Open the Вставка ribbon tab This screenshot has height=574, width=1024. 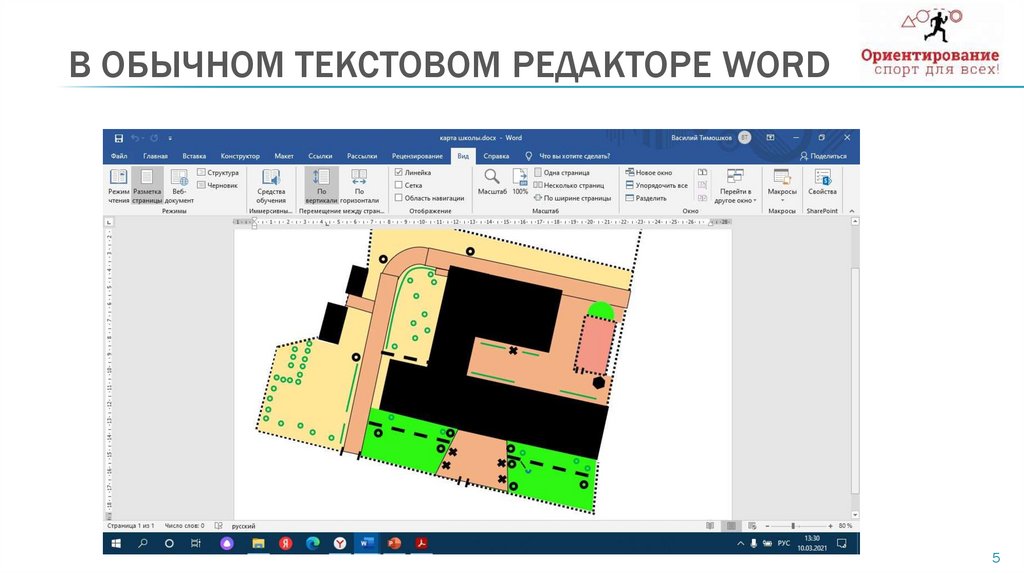194,156
